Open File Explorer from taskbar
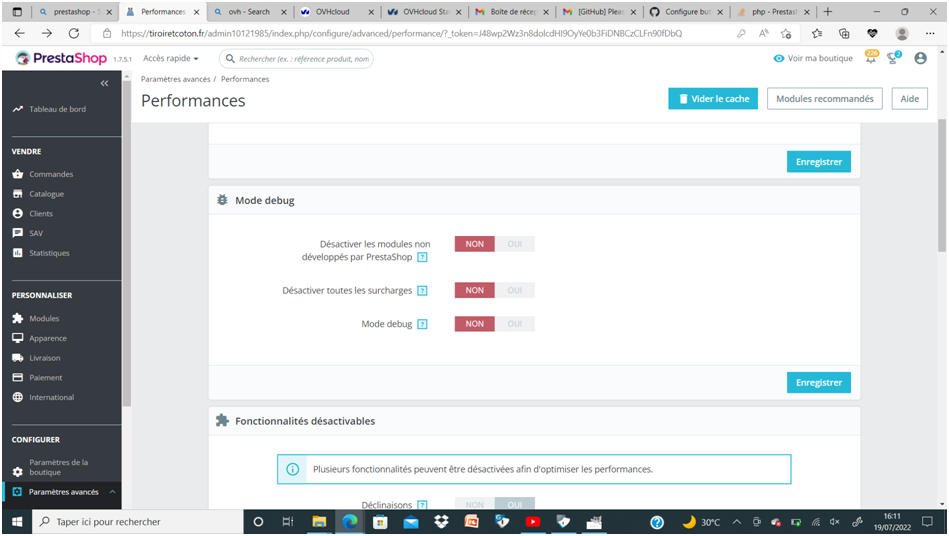949x536 pixels. coord(319,521)
